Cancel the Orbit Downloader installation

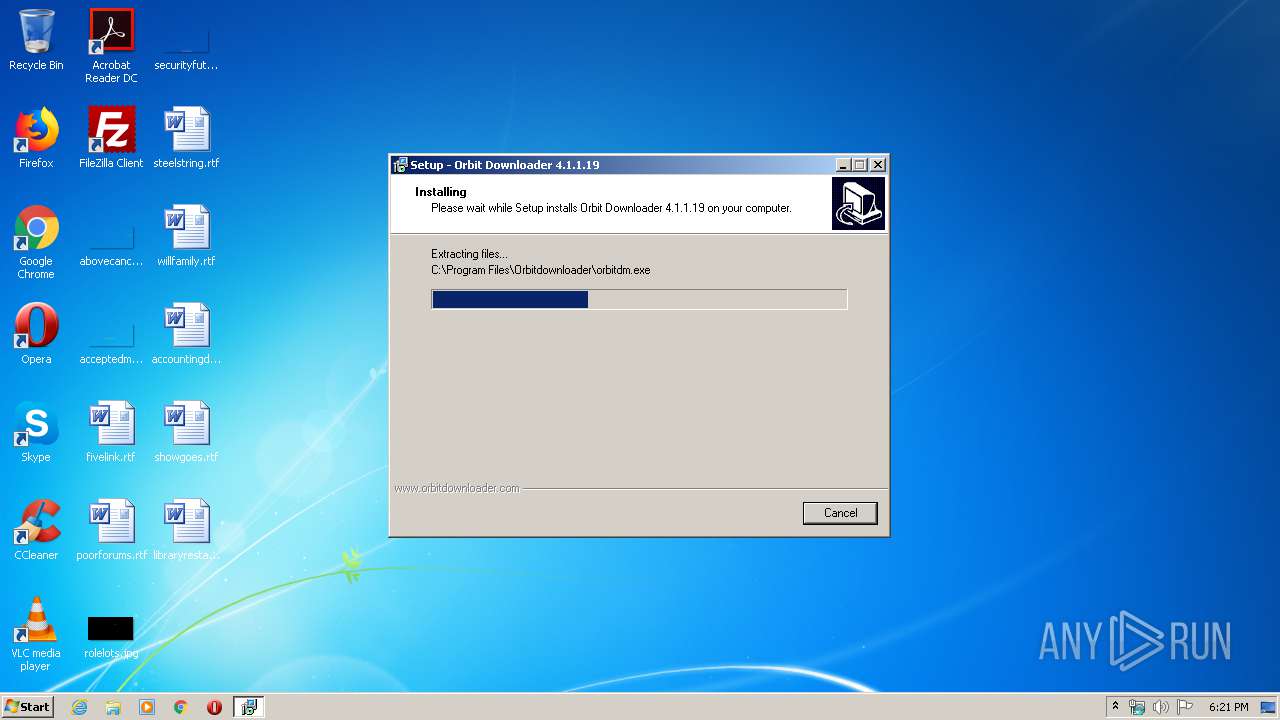coord(840,513)
